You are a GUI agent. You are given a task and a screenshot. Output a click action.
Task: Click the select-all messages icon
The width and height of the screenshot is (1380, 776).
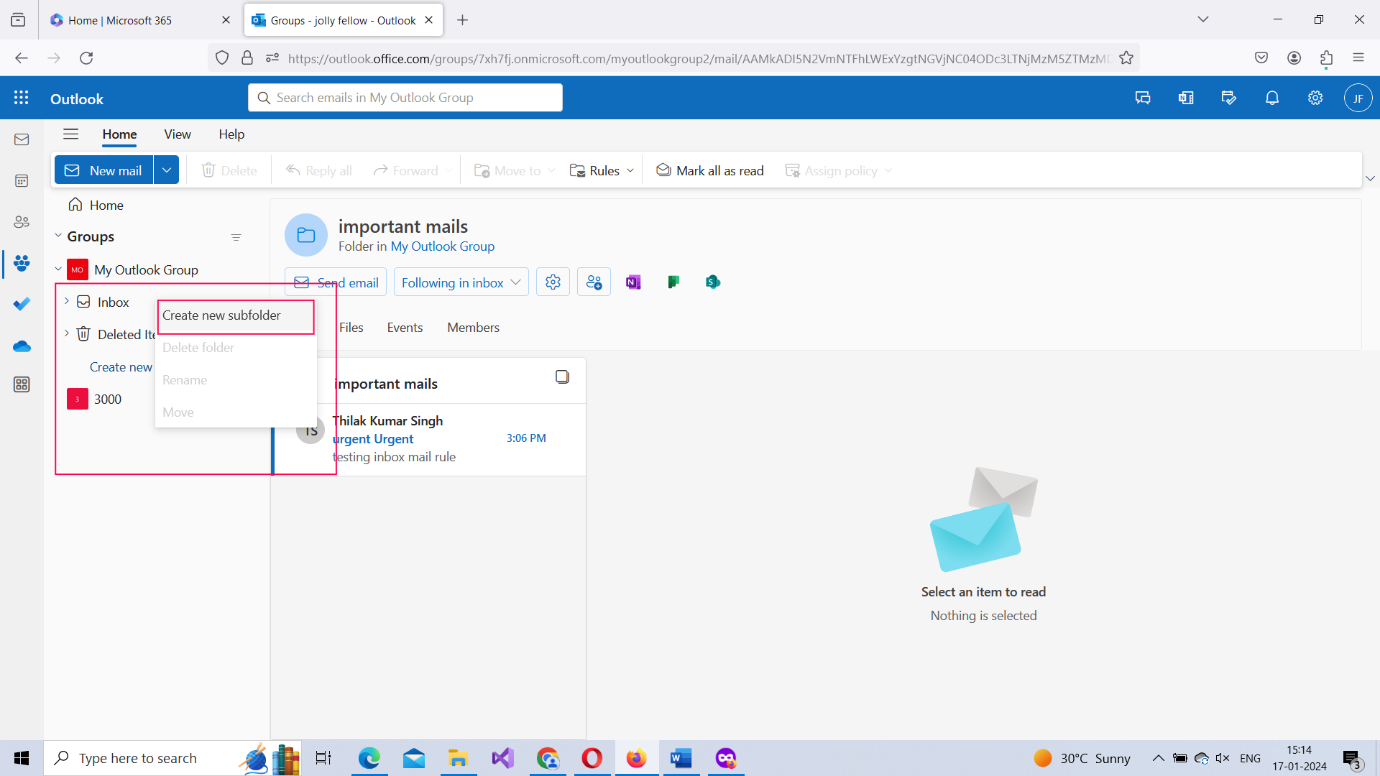[562, 377]
